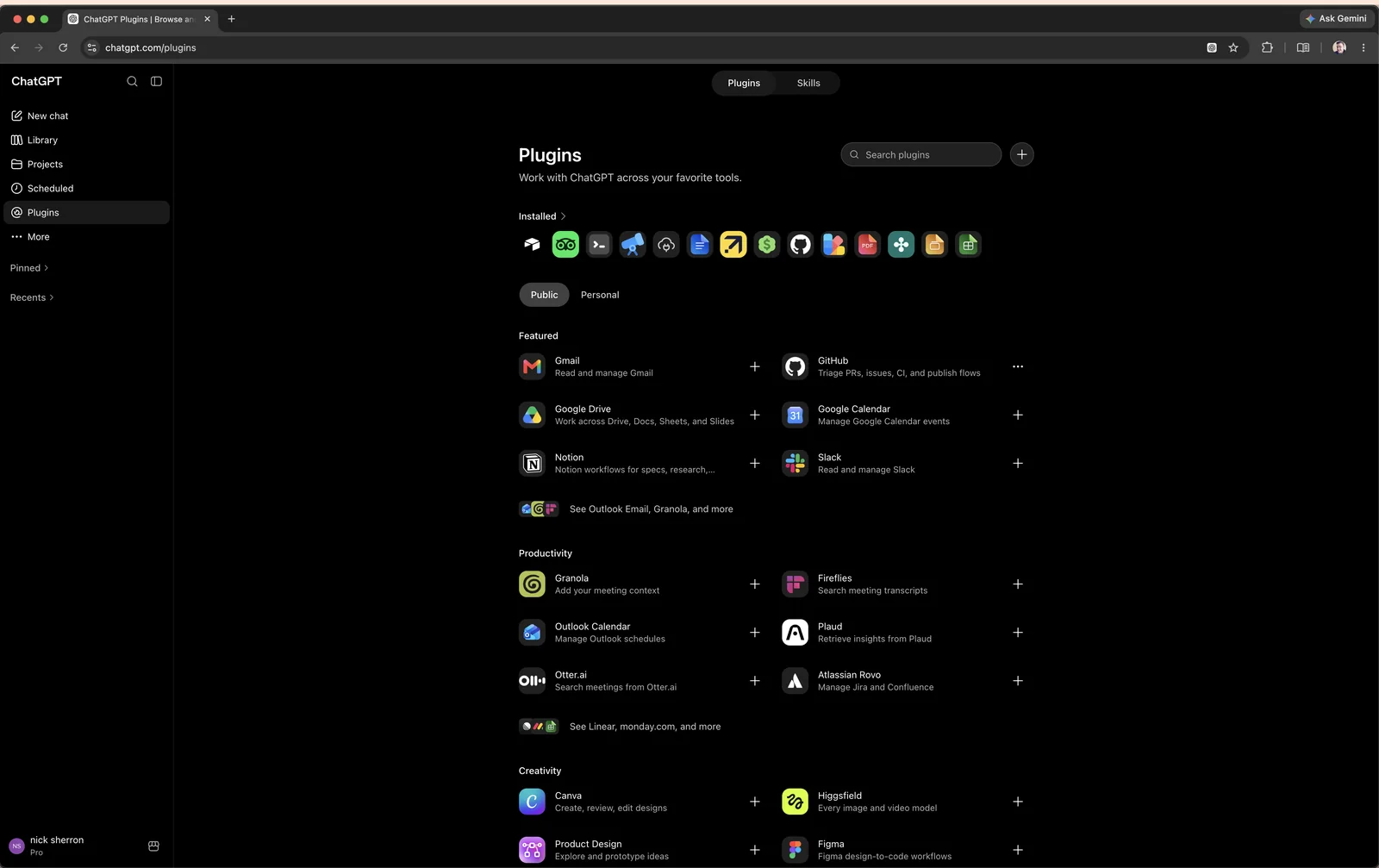
Task: Open the installed teal four-petal plugin icon
Action: click(902, 245)
